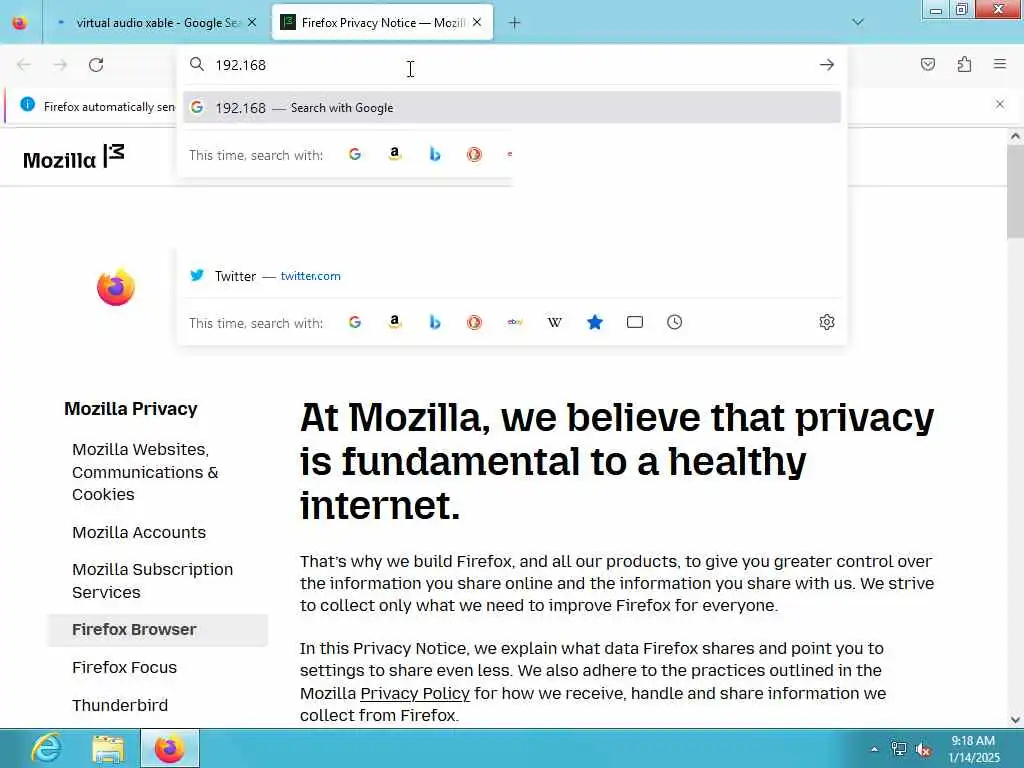Search bookmarks with the star icon
Image resolution: width=1024 pixels, height=768 pixels.
(x=594, y=322)
